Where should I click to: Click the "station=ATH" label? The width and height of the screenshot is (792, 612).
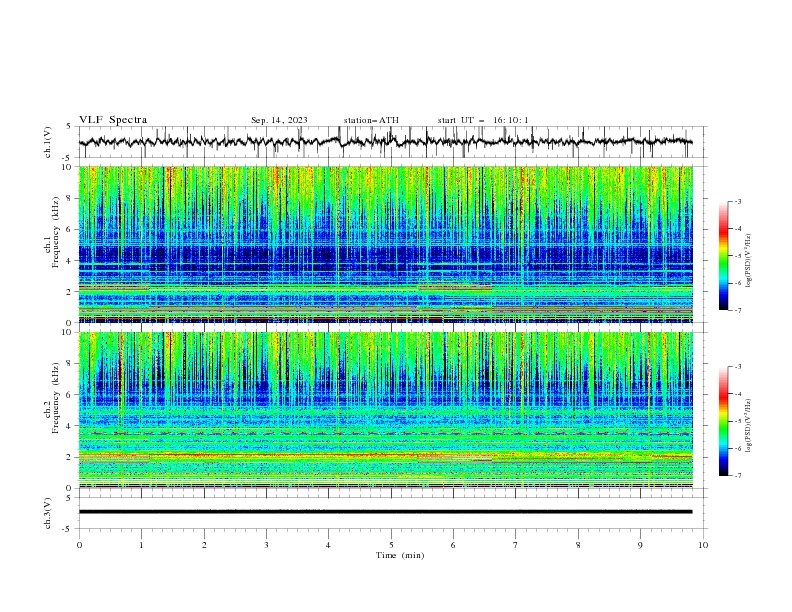pyautogui.click(x=371, y=120)
